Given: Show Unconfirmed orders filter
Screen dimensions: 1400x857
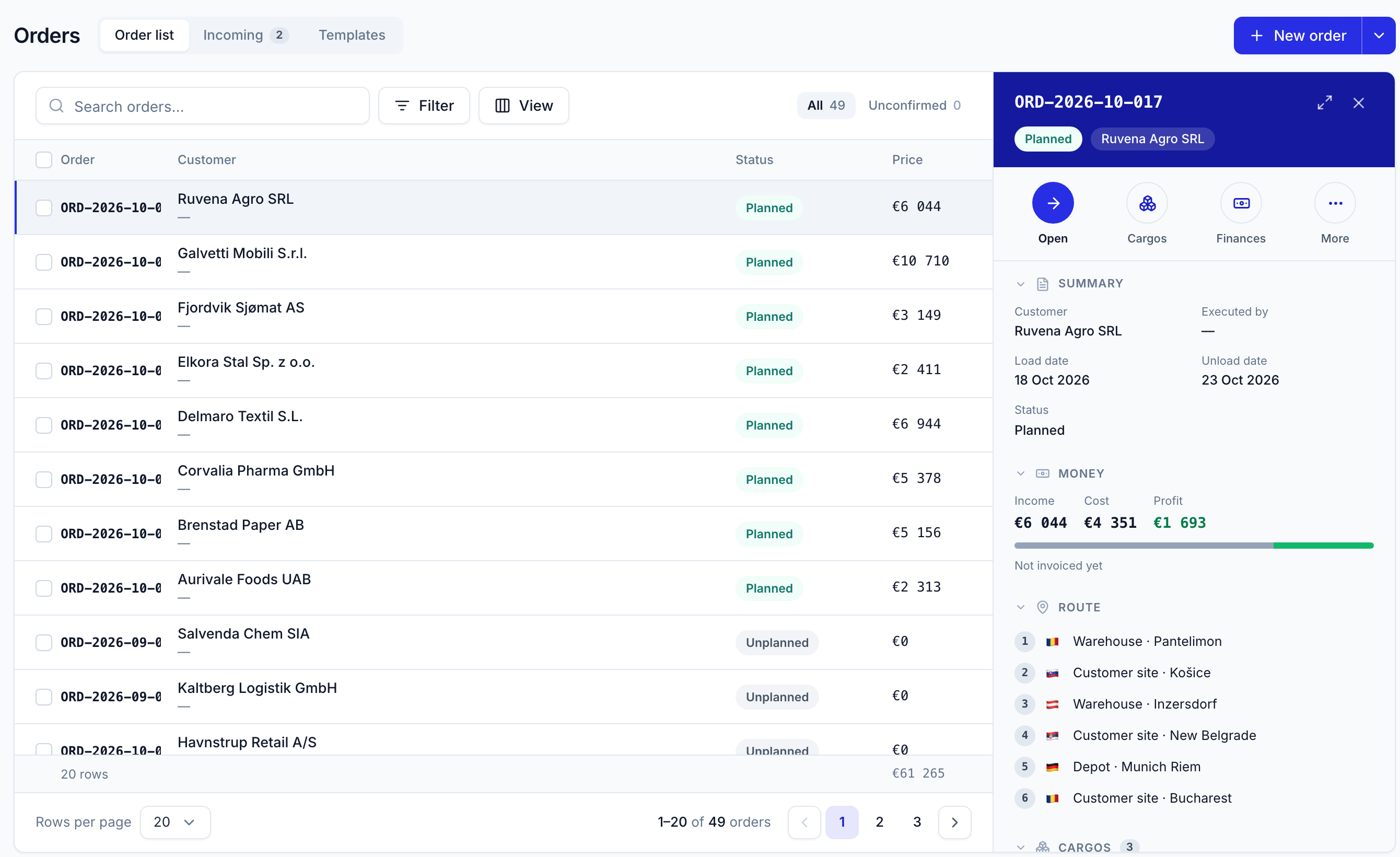Looking at the screenshot, I should point(914,105).
